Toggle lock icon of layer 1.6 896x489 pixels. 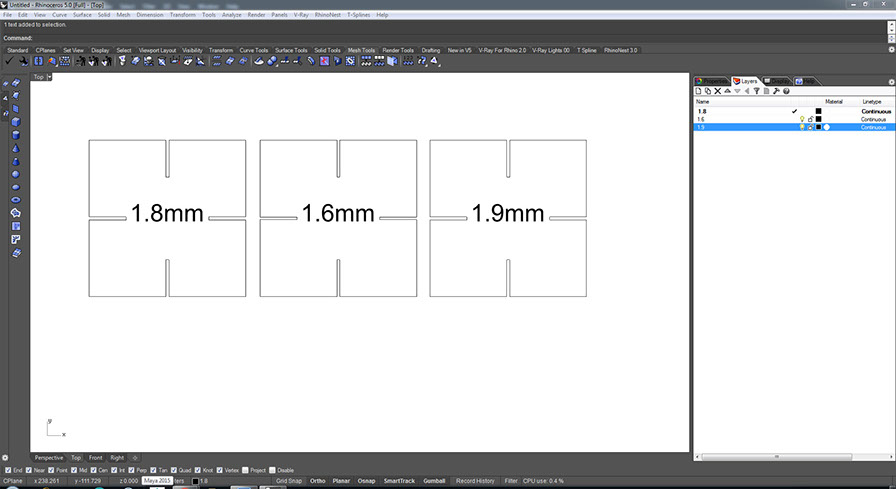(810, 119)
